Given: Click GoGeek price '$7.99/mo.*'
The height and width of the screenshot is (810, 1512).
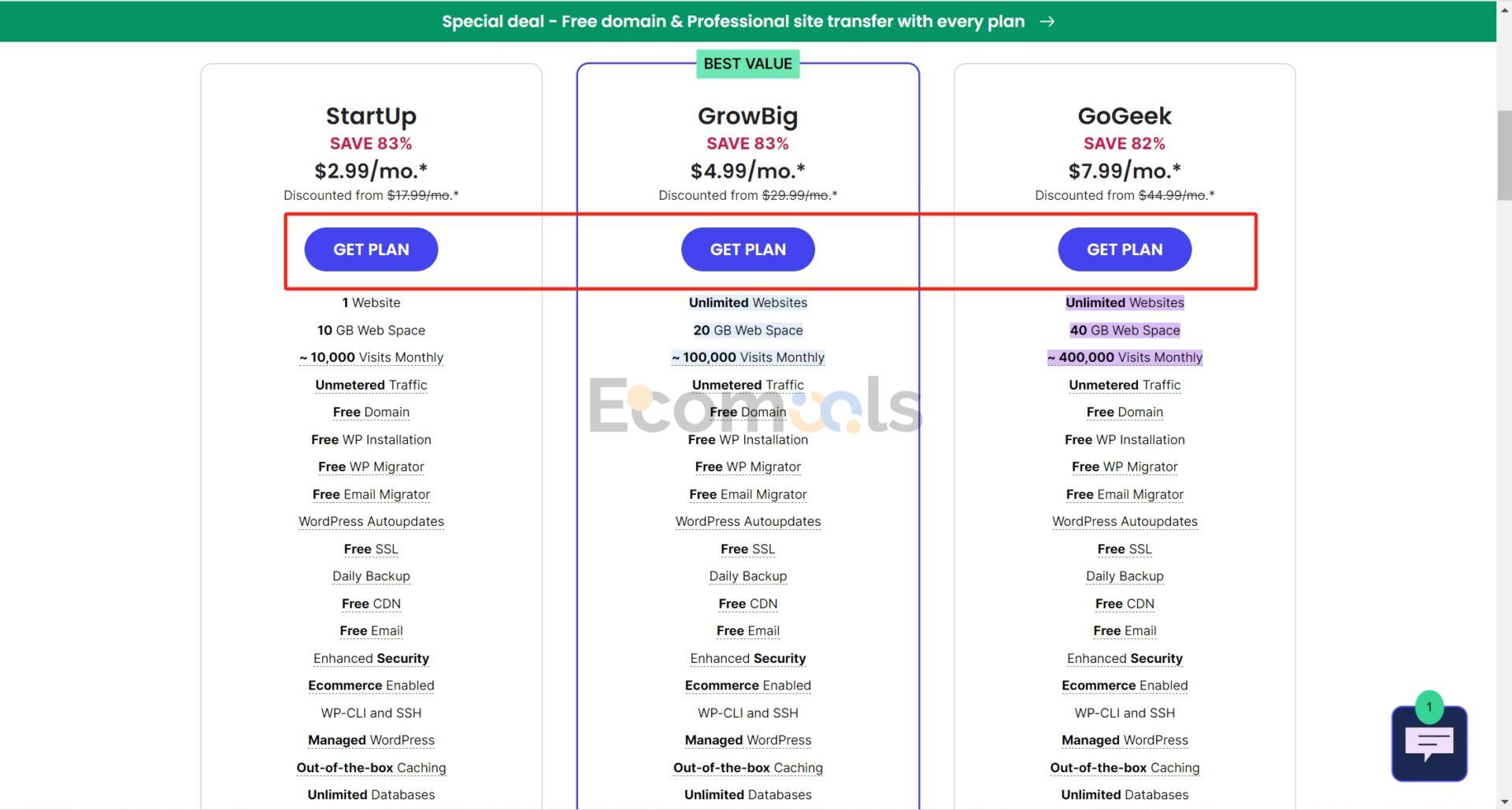Looking at the screenshot, I should click(x=1125, y=171).
